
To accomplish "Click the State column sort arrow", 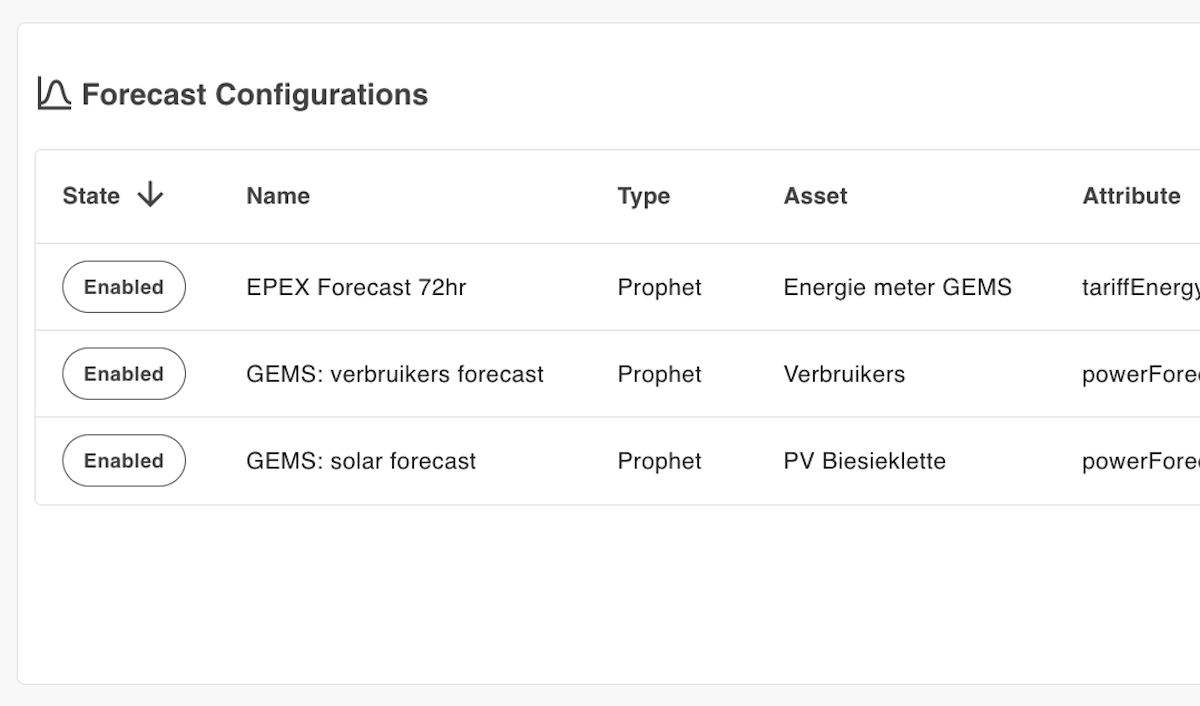I will 150,195.
